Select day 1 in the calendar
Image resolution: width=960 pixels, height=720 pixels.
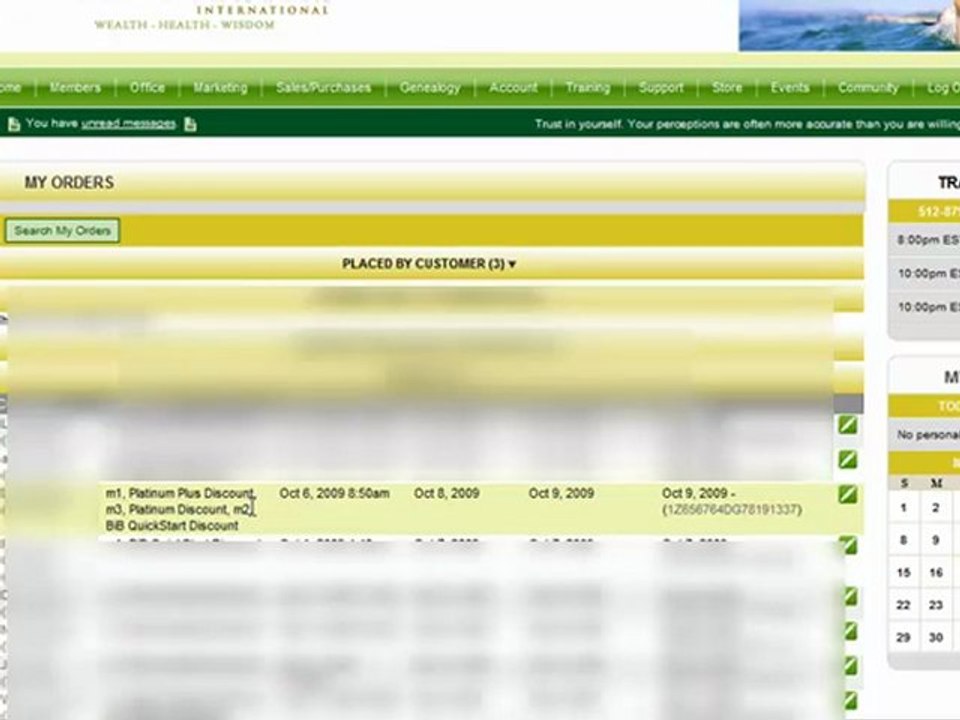[904, 508]
